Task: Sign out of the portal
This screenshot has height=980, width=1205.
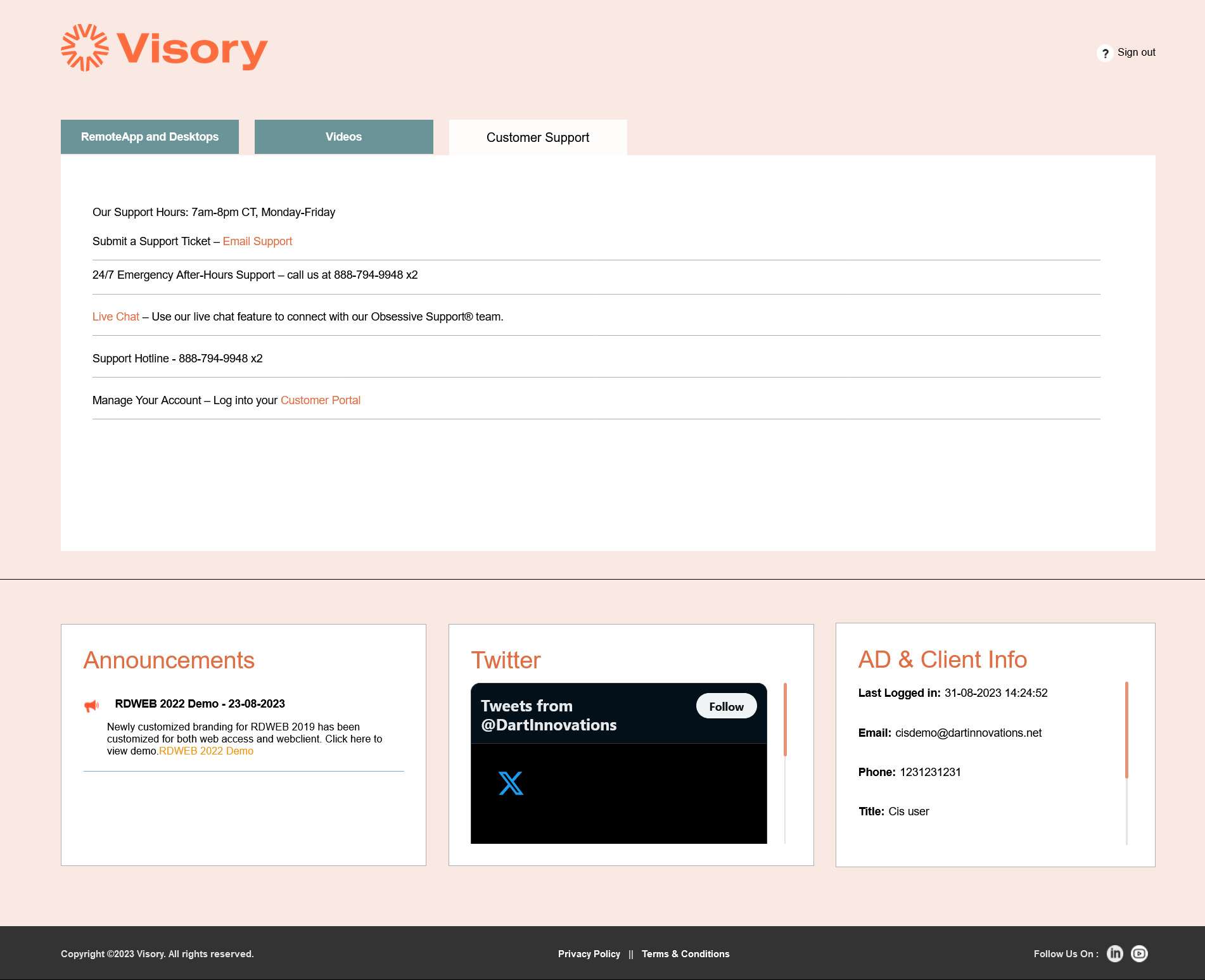Action: (1137, 52)
